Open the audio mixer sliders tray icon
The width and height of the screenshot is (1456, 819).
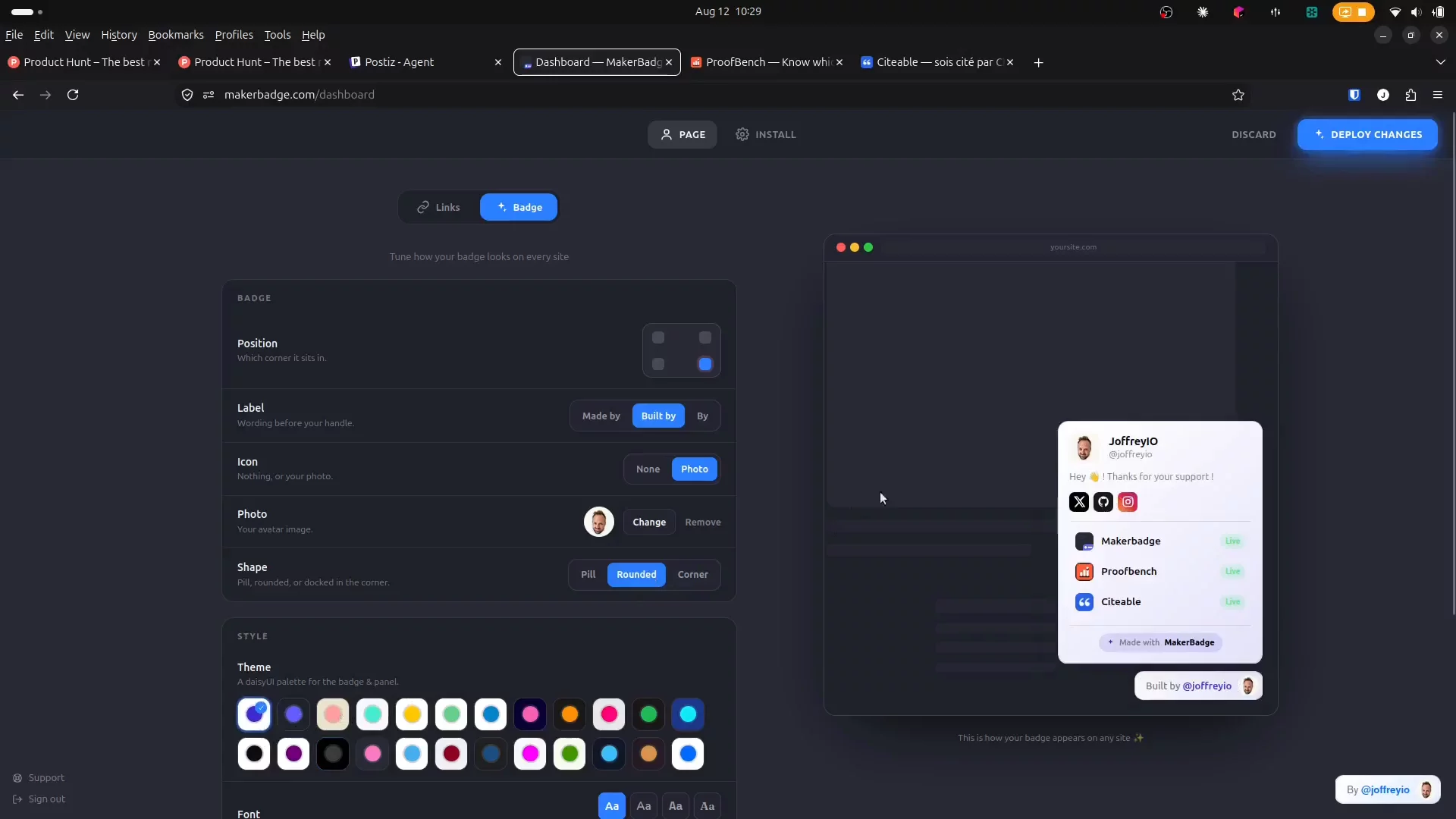click(1276, 11)
